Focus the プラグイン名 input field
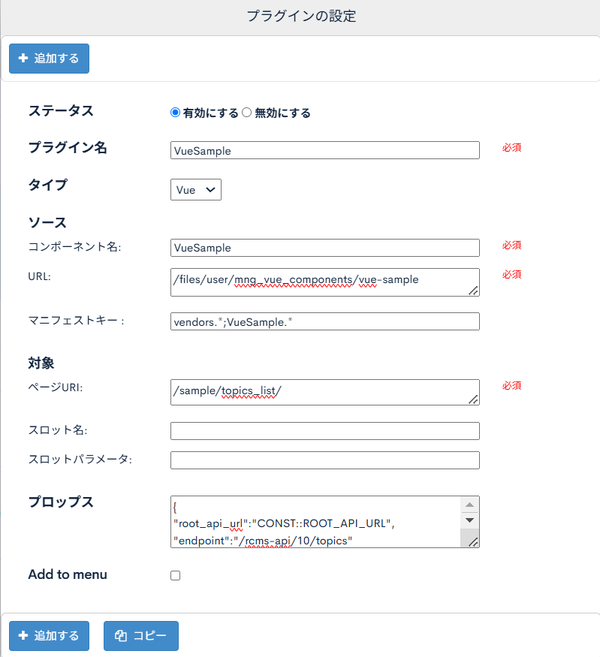The image size is (600, 657). point(325,150)
